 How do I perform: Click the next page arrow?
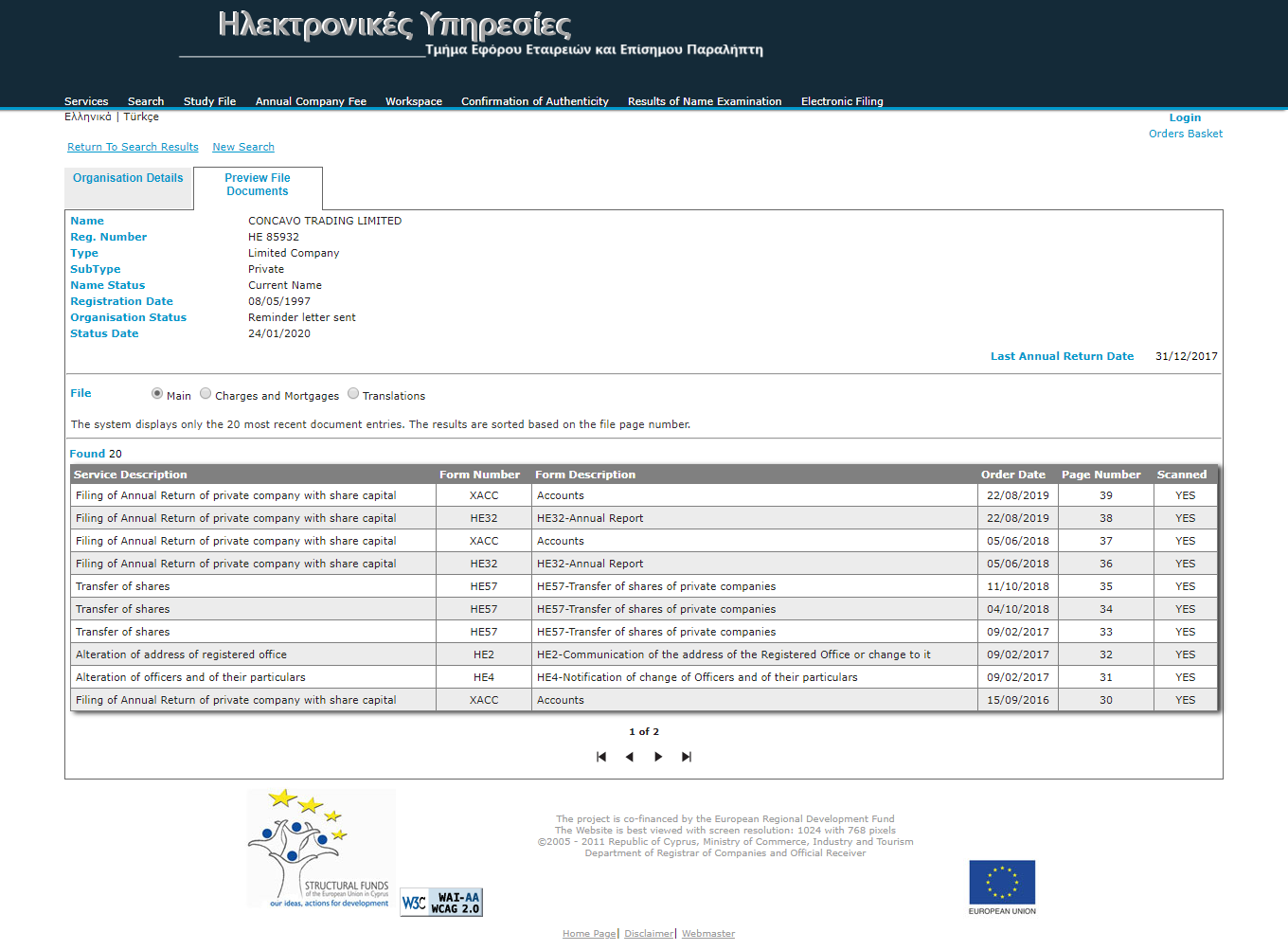tap(658, 757)
